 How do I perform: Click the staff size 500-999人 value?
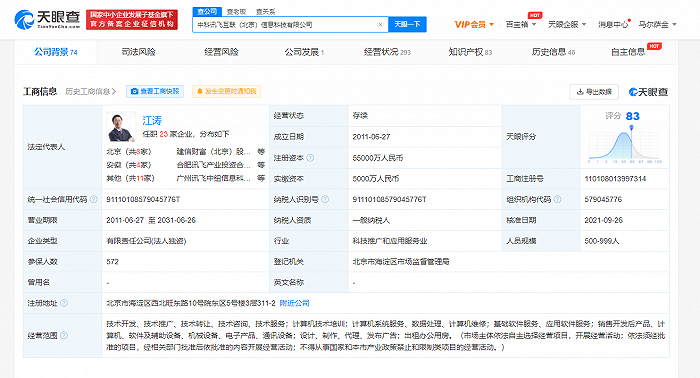[x=602, y=241]
